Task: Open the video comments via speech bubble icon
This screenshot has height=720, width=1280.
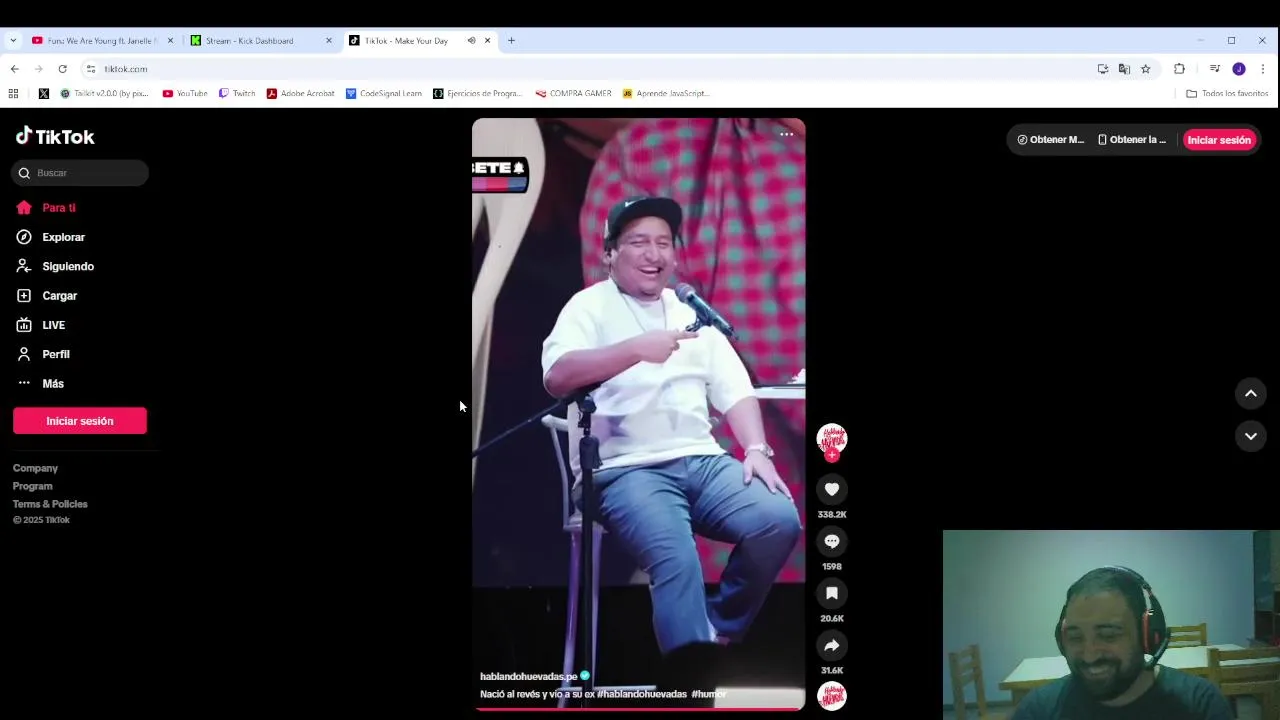Action: click(x=831, y=541)
